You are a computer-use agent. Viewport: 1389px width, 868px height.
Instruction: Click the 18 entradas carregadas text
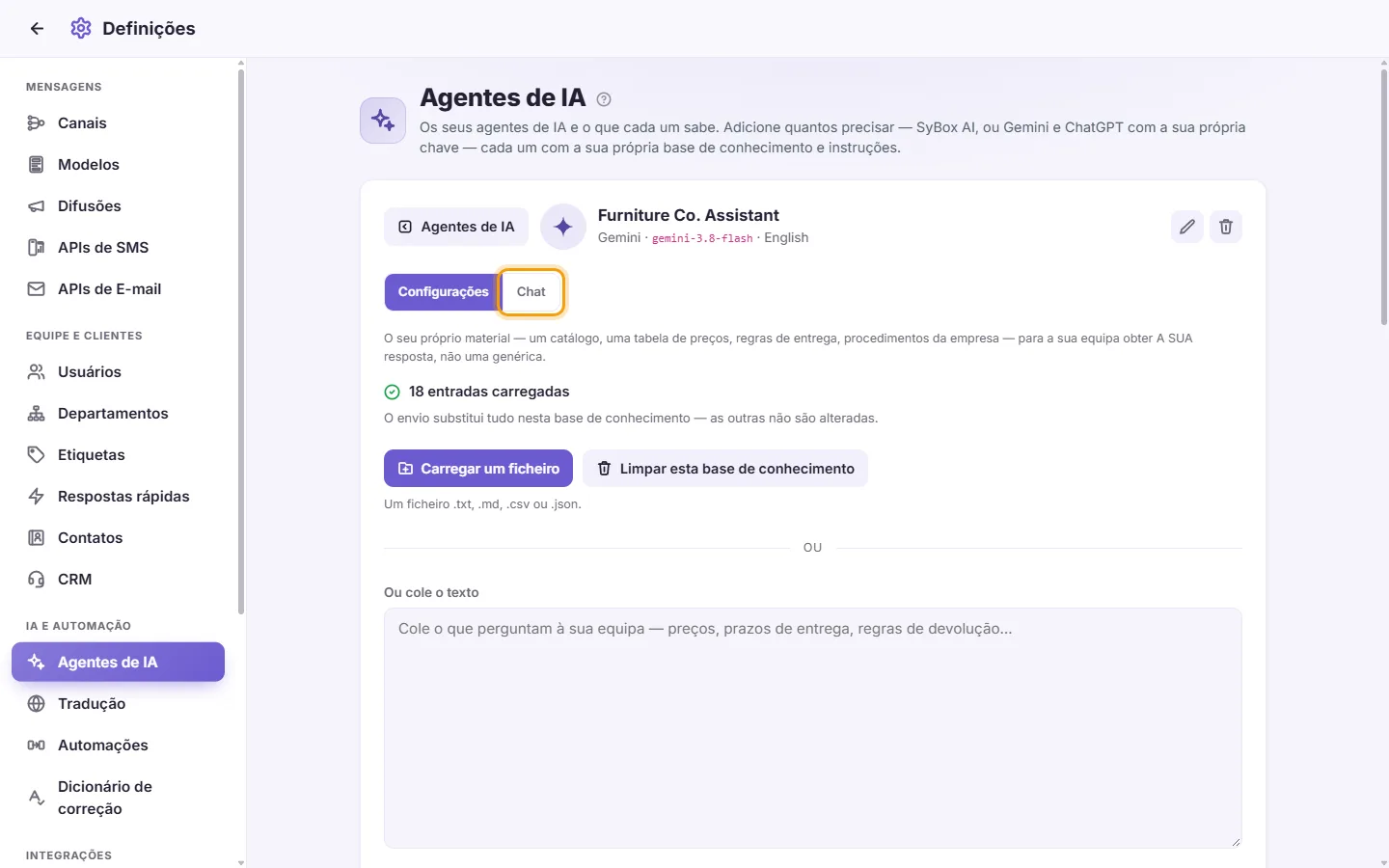489,392
